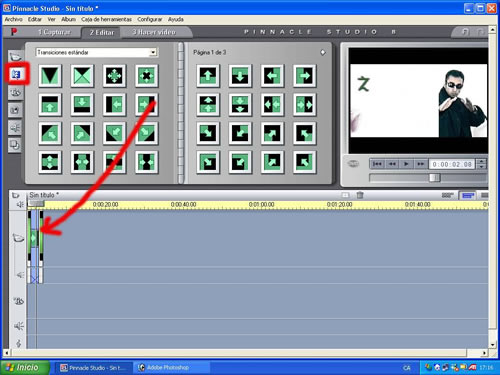Open the photos and still images album icon
The width and height of the screenshot is (500, 375).
(x=16, y=110)
